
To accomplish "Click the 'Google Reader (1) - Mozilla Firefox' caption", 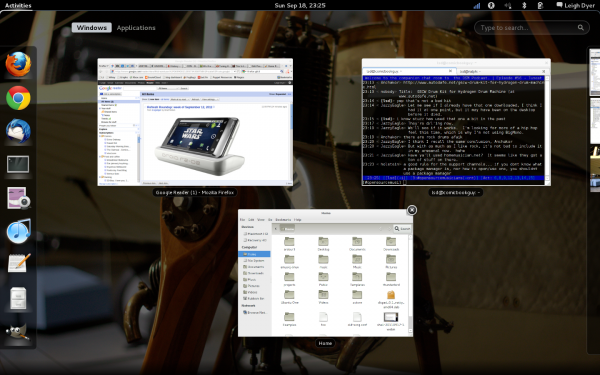I will [195, 192].
